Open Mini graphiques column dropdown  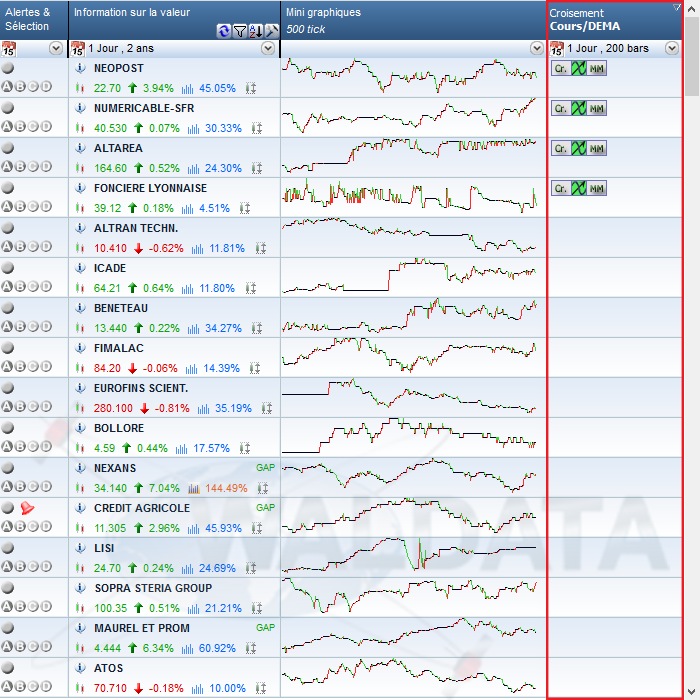point(537,48)
